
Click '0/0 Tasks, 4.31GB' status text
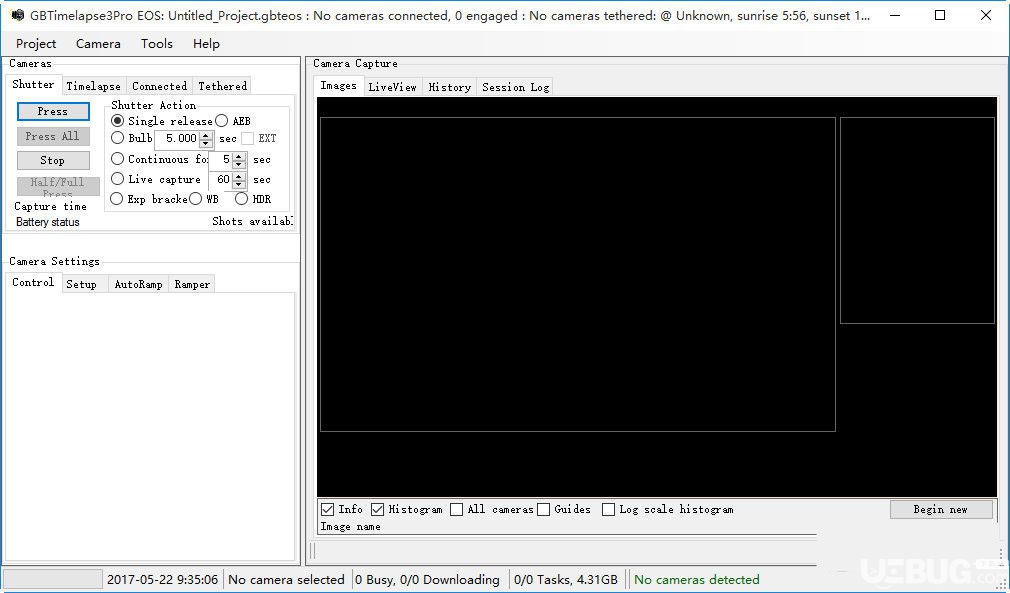pyautogui.click(x=566, y=579)
